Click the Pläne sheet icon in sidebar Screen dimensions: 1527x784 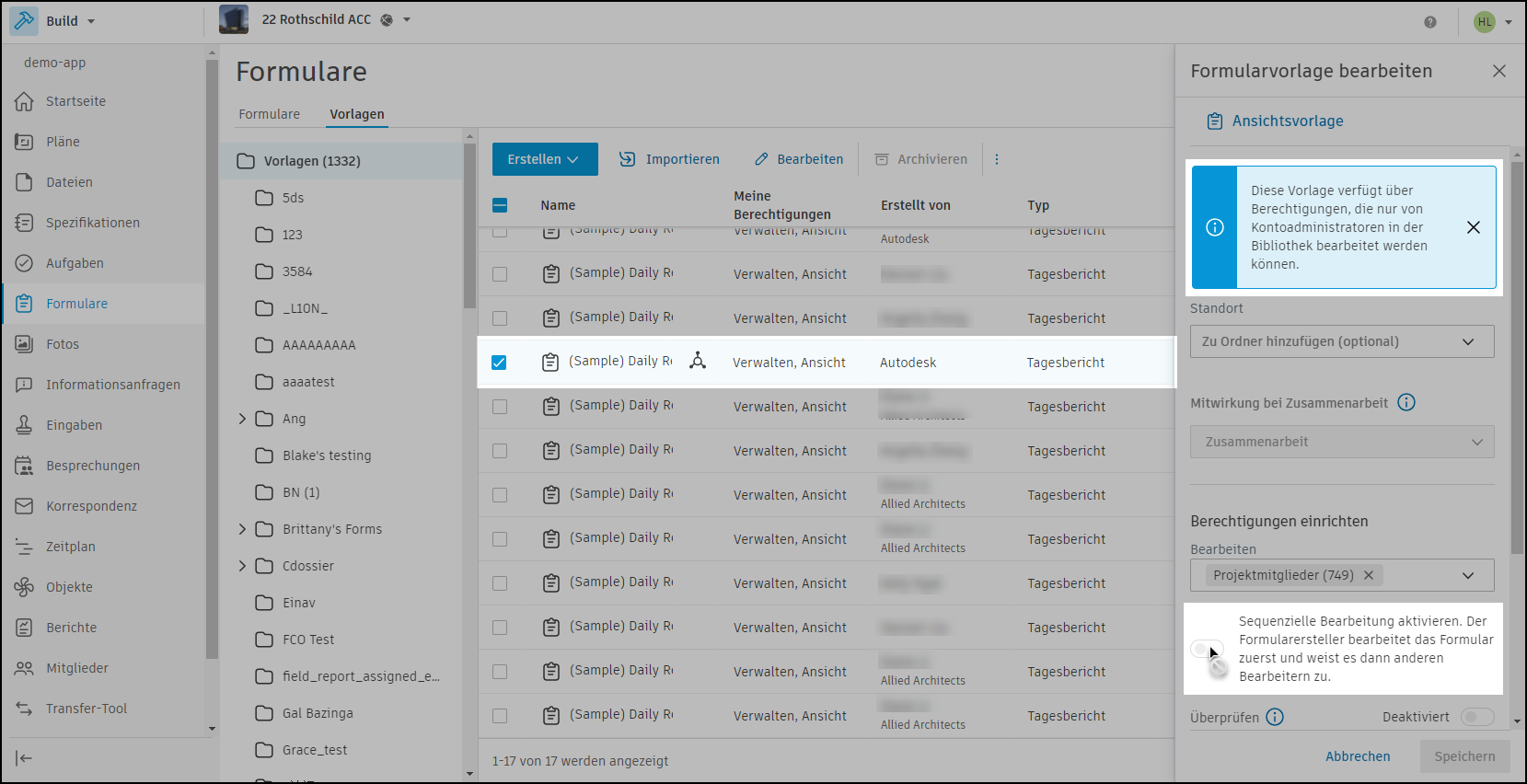pyautogui.click(x=24, y=142)
